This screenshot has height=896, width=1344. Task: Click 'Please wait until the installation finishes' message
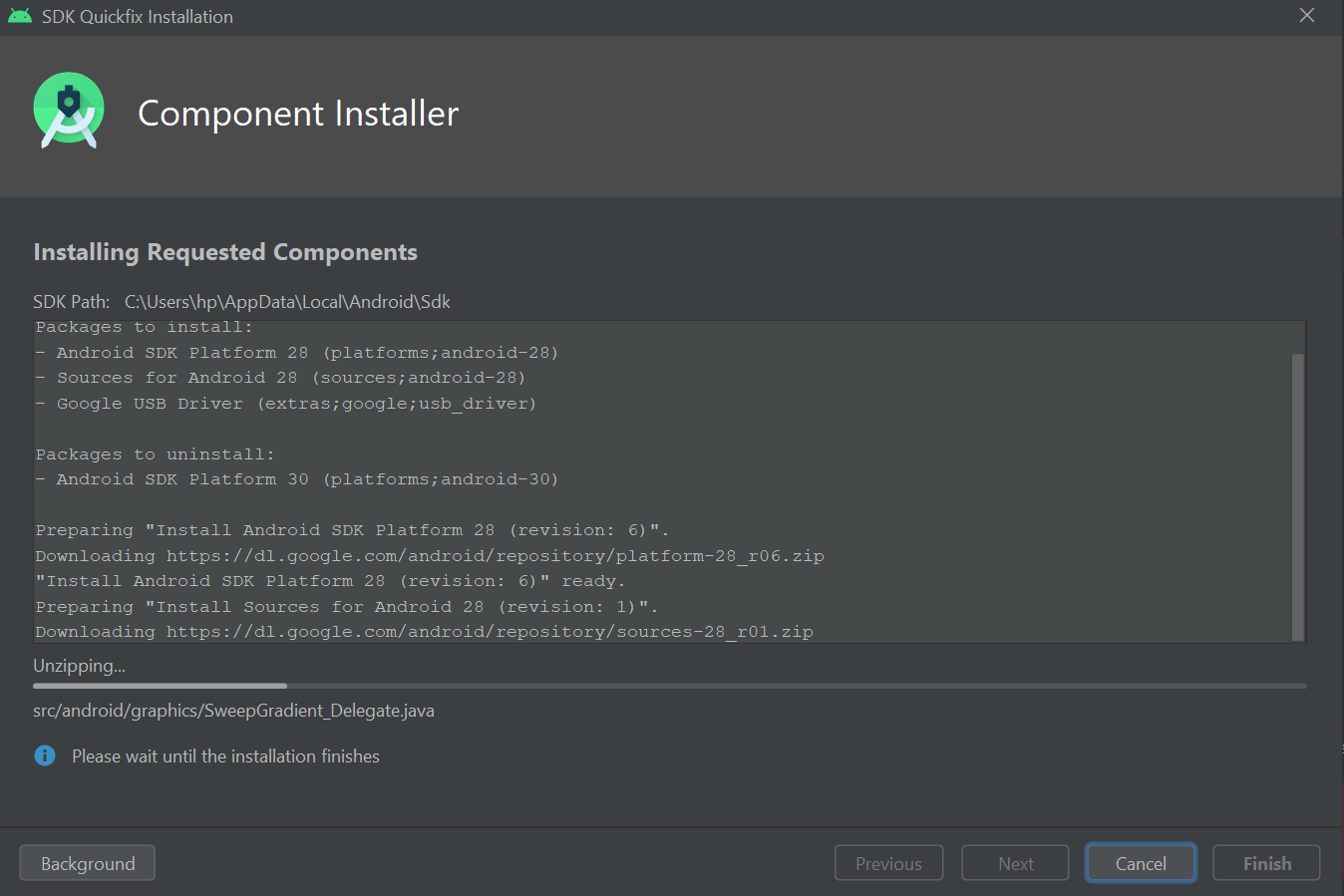point(225,756)
